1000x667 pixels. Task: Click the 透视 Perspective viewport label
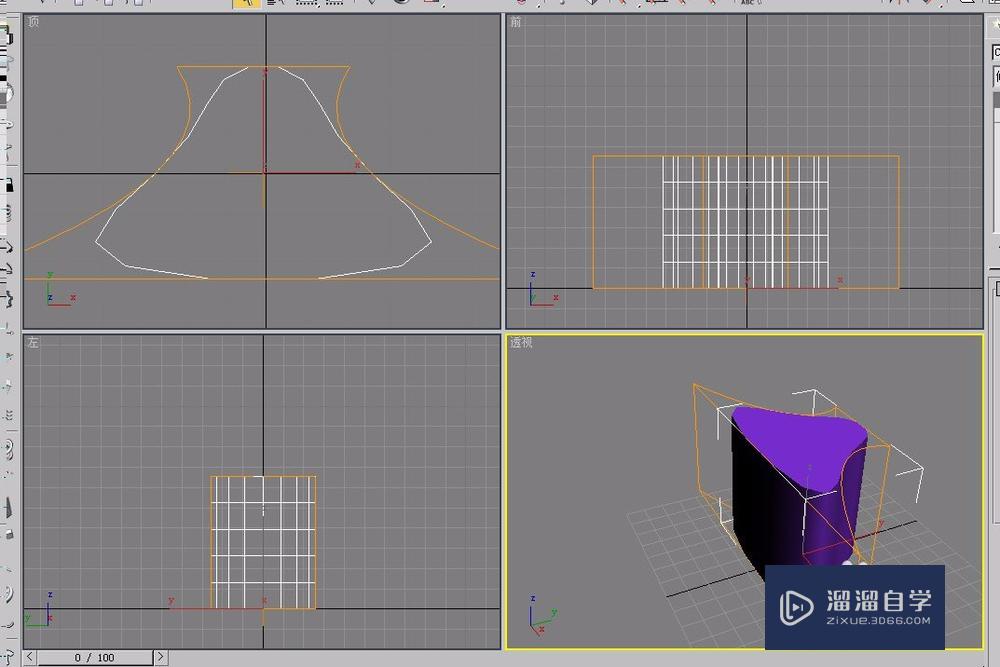point(521,342)
